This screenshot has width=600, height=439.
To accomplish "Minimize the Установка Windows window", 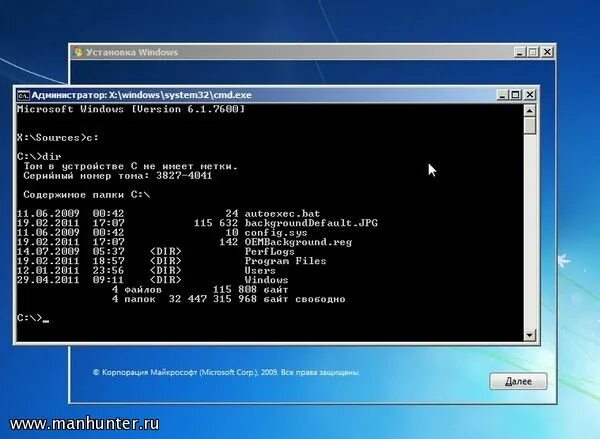I will 519,52.
